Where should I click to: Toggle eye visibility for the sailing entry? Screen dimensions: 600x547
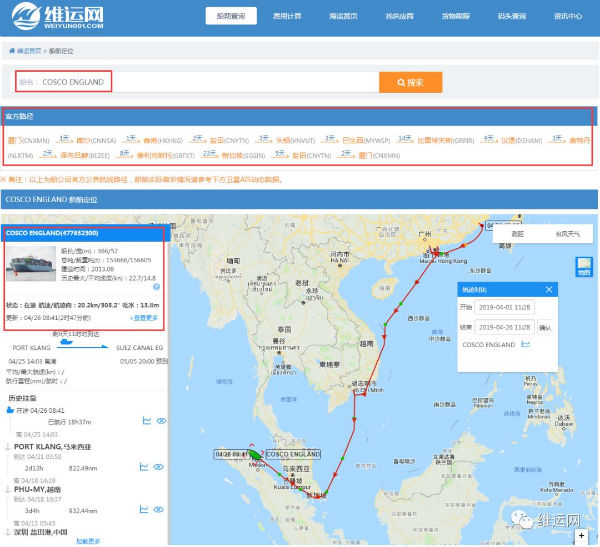point(160,421)
